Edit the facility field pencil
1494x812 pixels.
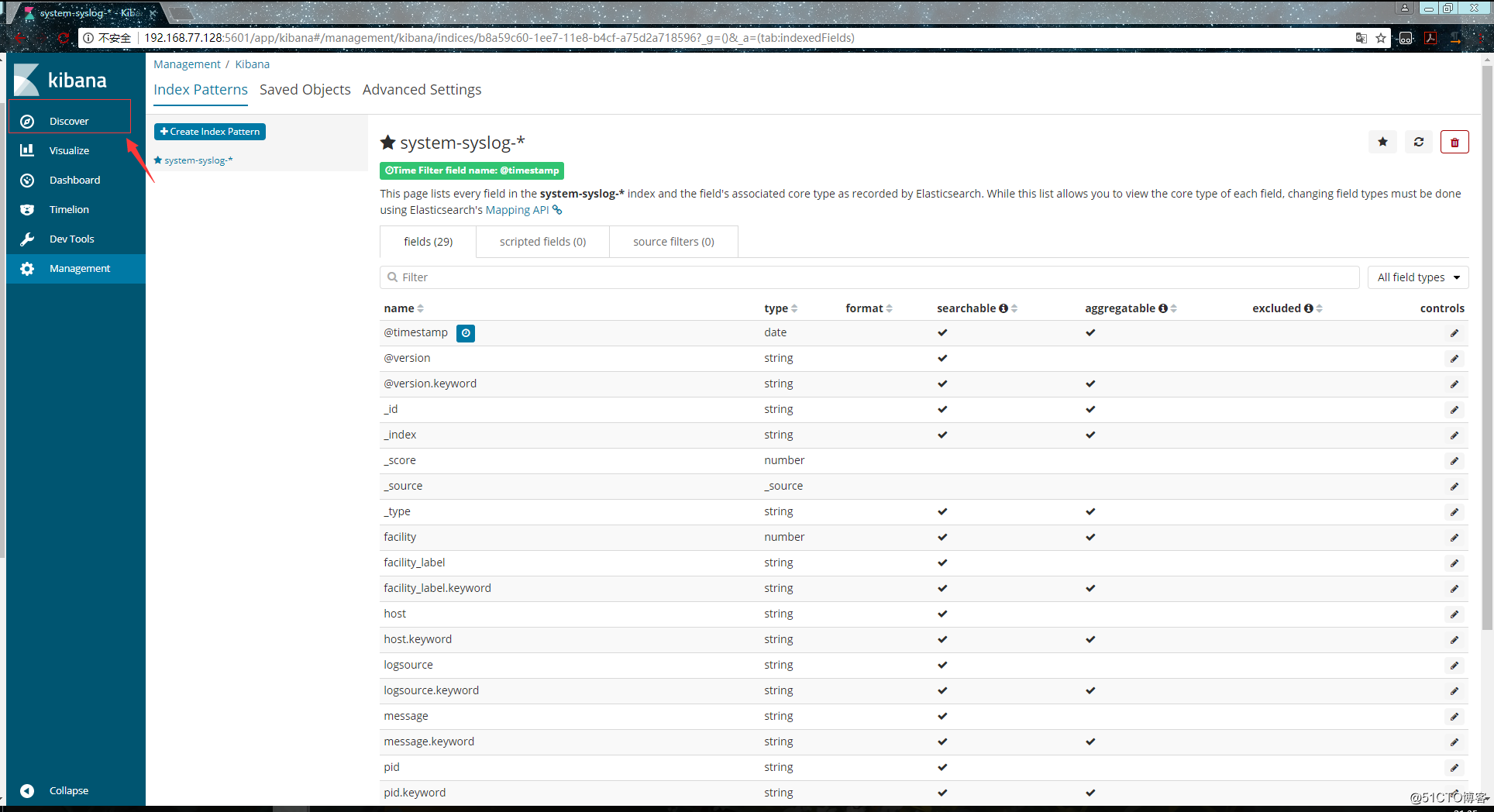coord(1454,538)
